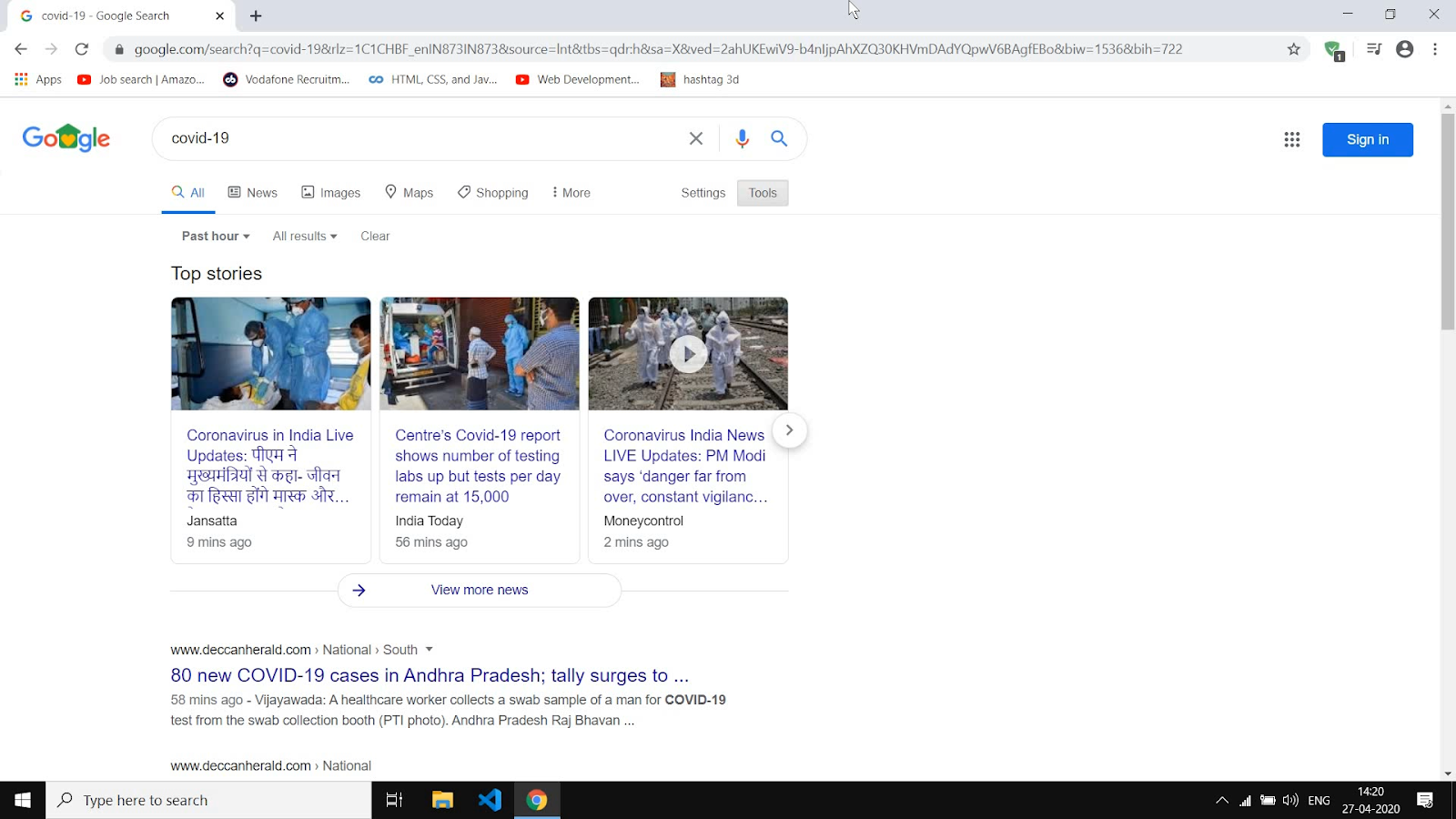Image resolution: width=1456 pixels, height=819 pixels.
Task: Open the Chrome three-dot menu
Action: (1435, 49)
